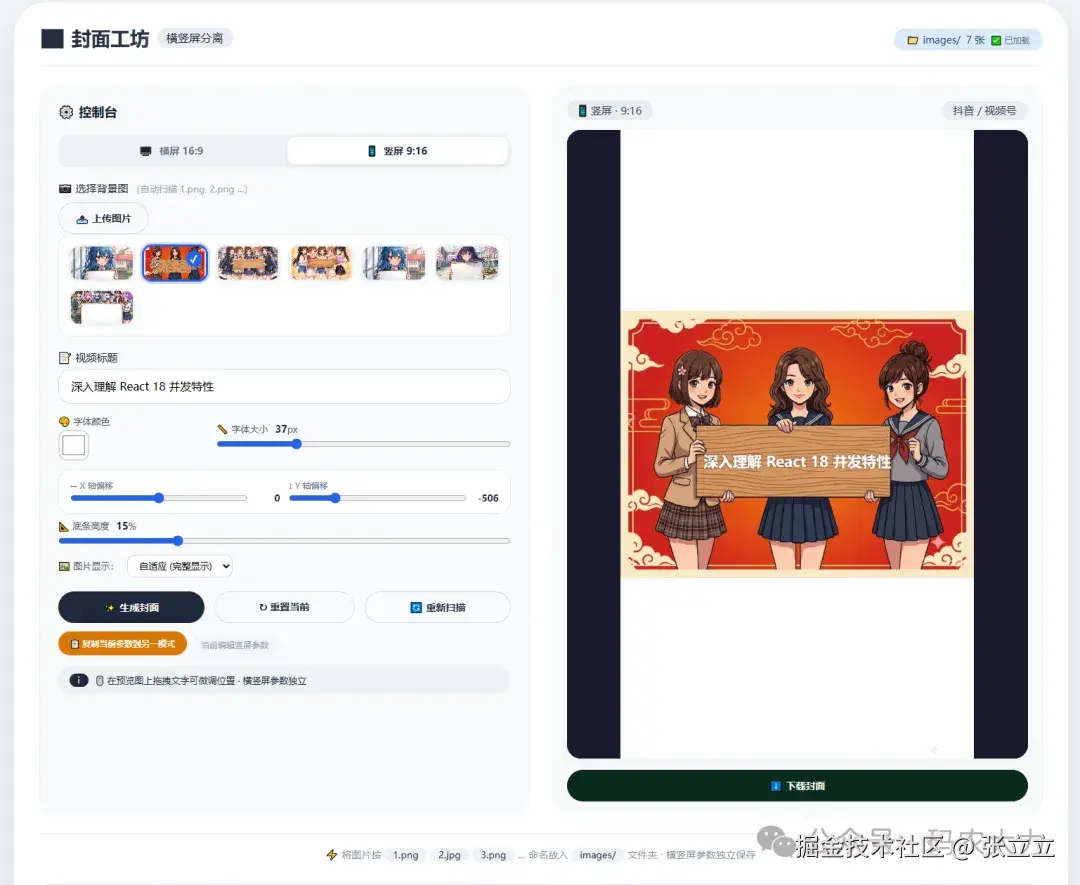Click the dark info icon in the hint bar
Screen dimensions: 1080x885
point(79,680)
